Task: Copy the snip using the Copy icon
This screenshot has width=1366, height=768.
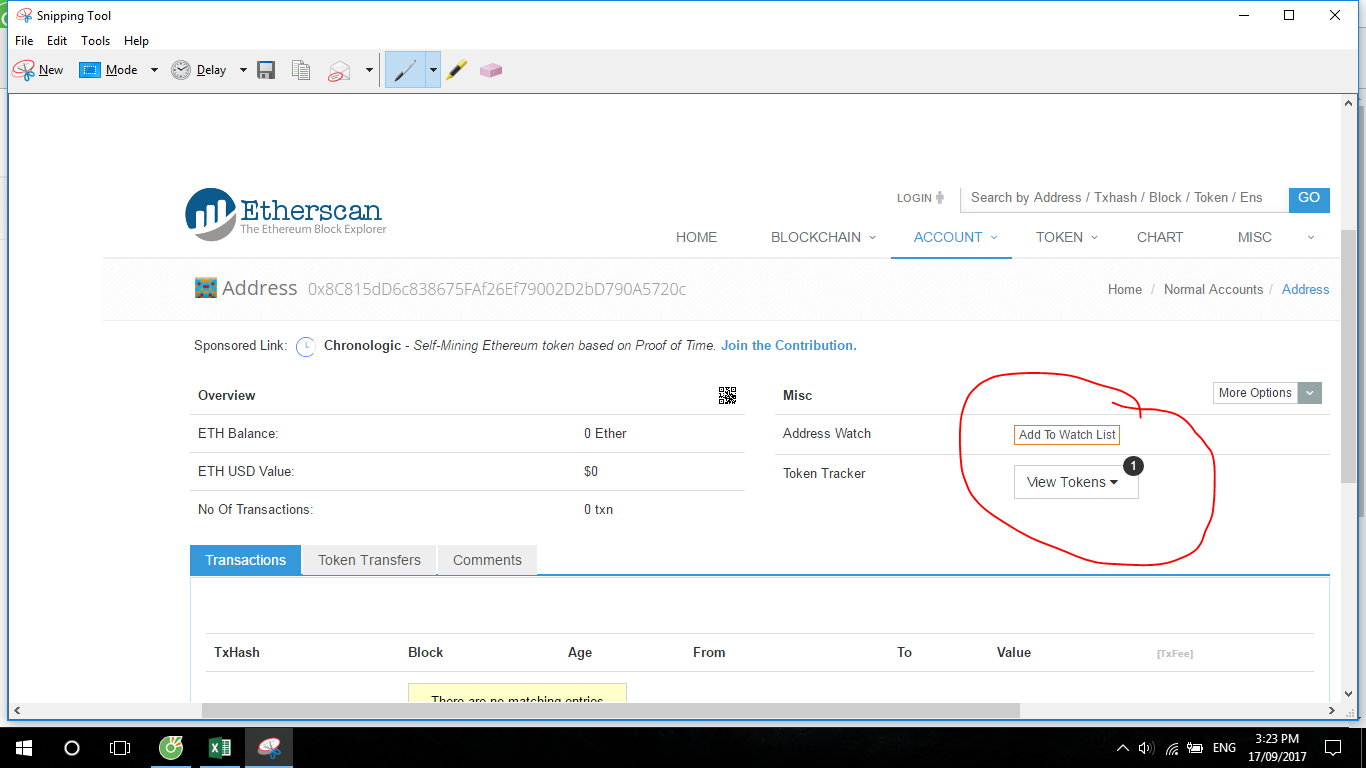Action: click(x=301, y=70)
